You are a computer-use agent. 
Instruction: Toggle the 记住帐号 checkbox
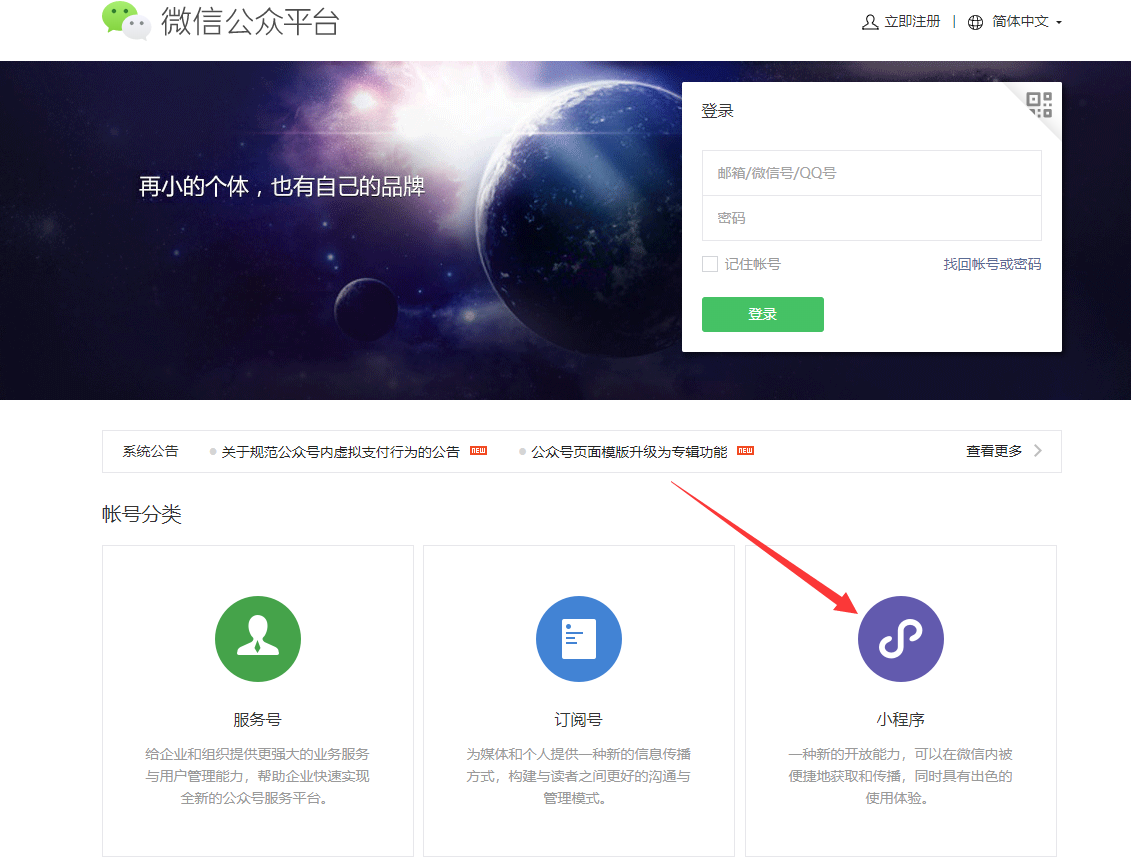coord(710,264)
